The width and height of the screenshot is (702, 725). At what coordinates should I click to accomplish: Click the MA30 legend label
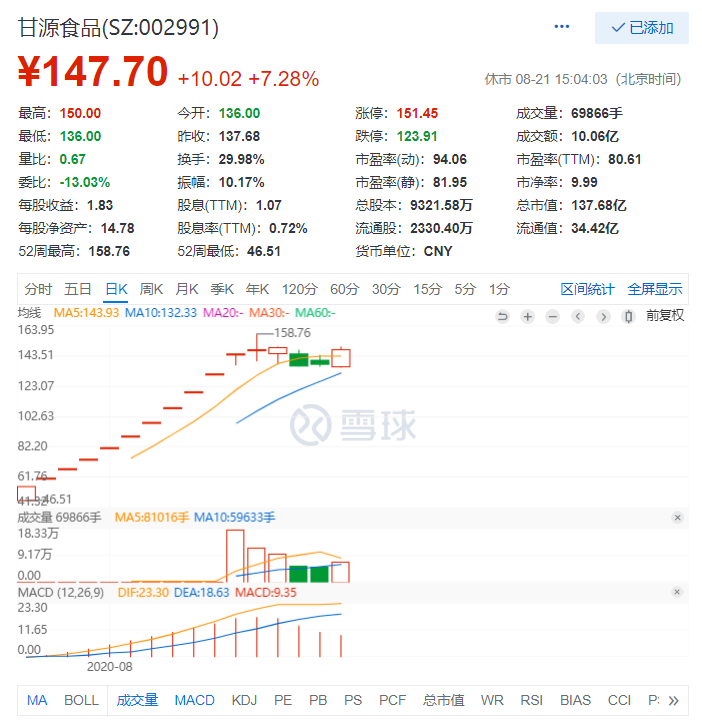[x=269, y=313]
